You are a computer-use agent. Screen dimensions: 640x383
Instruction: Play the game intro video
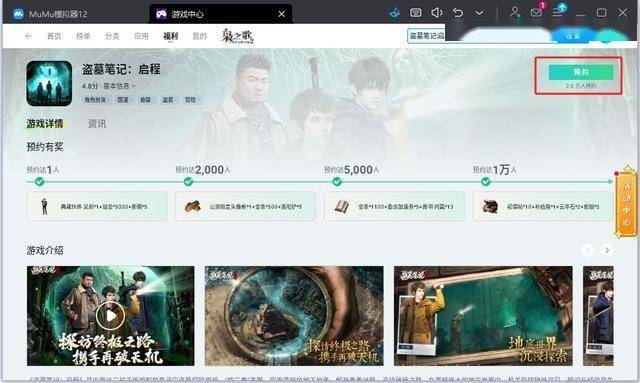[x=110, y=316]
